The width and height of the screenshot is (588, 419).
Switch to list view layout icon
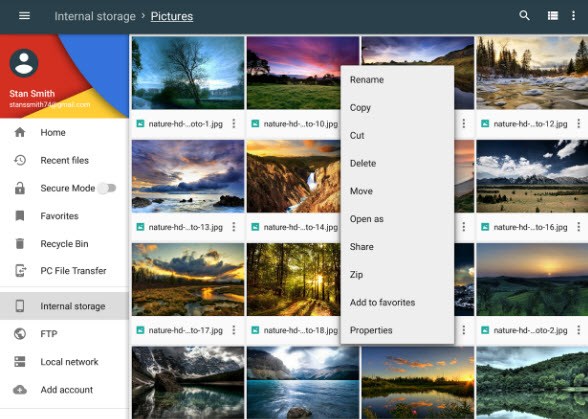point(553,16)
